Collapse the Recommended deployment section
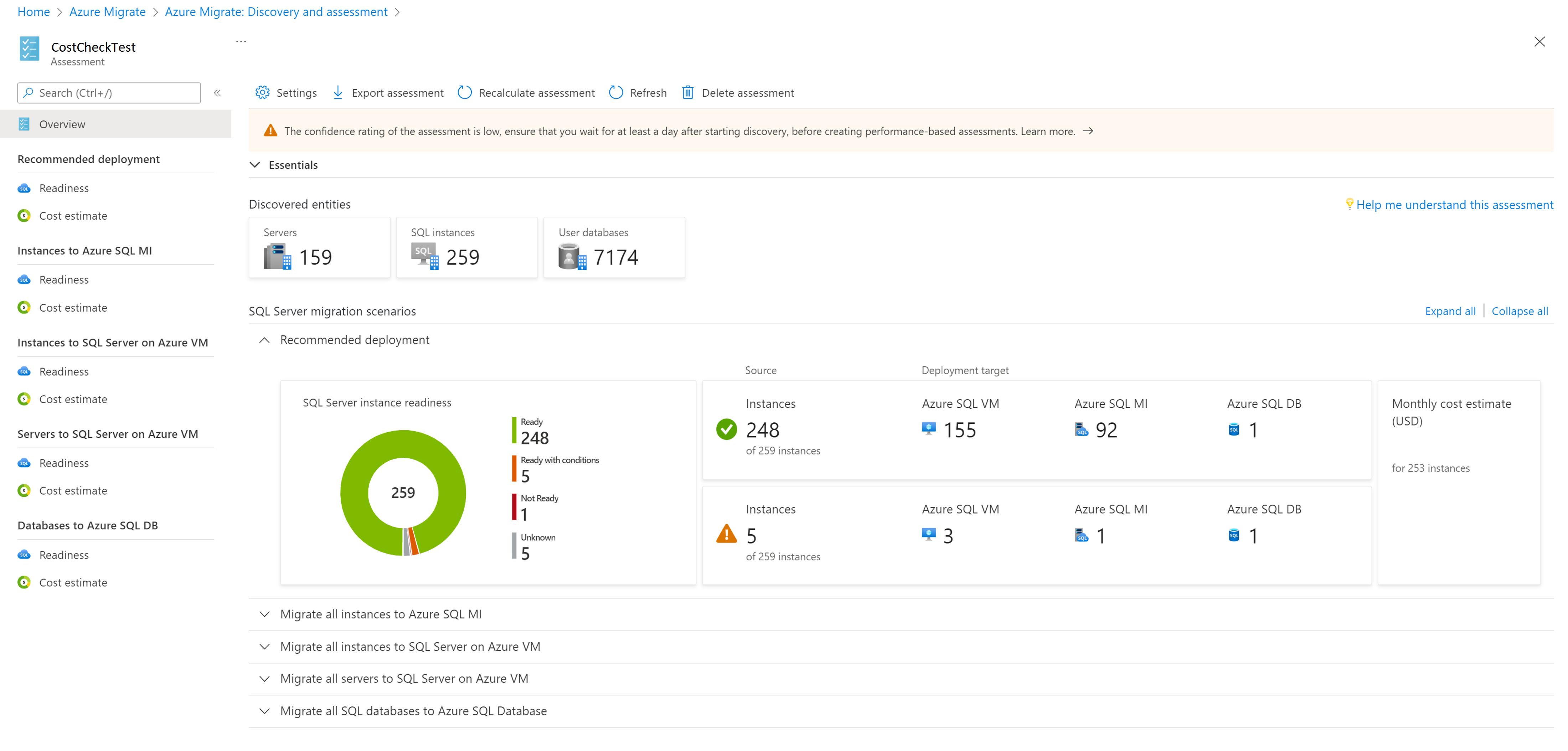 tap(264, 339)
